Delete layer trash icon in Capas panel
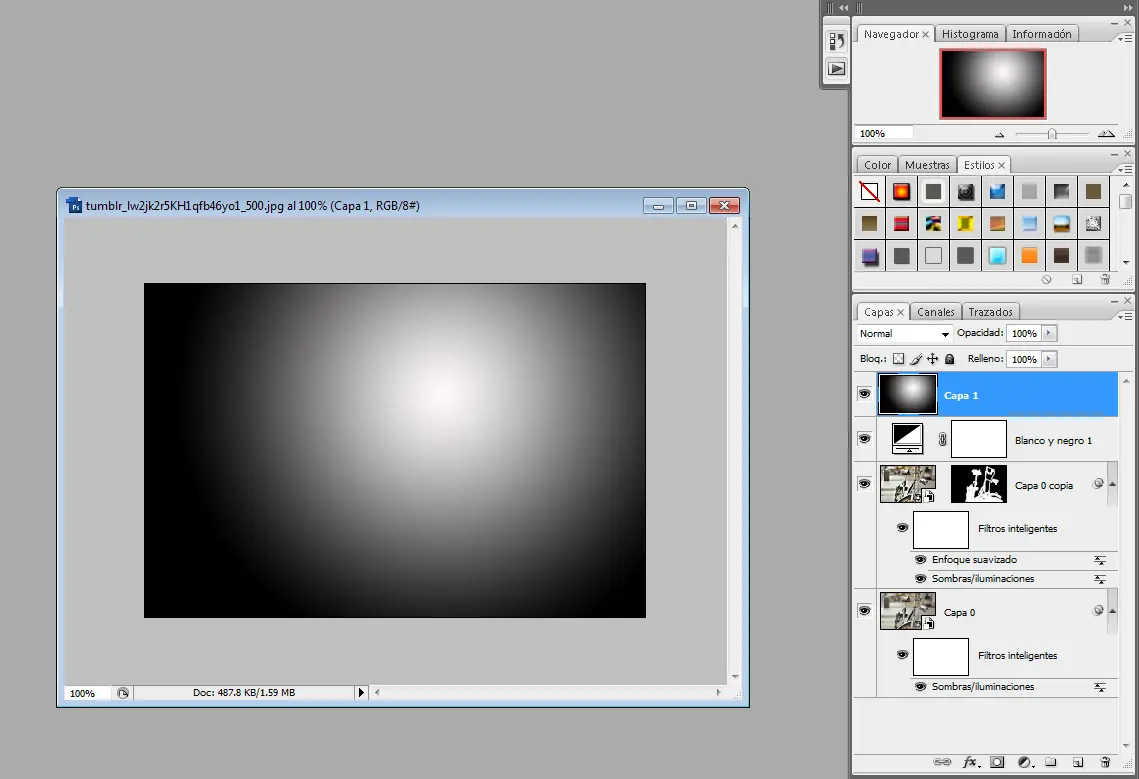The width and height of the screenshot is (1139, 779). (x=1105, y=762)
